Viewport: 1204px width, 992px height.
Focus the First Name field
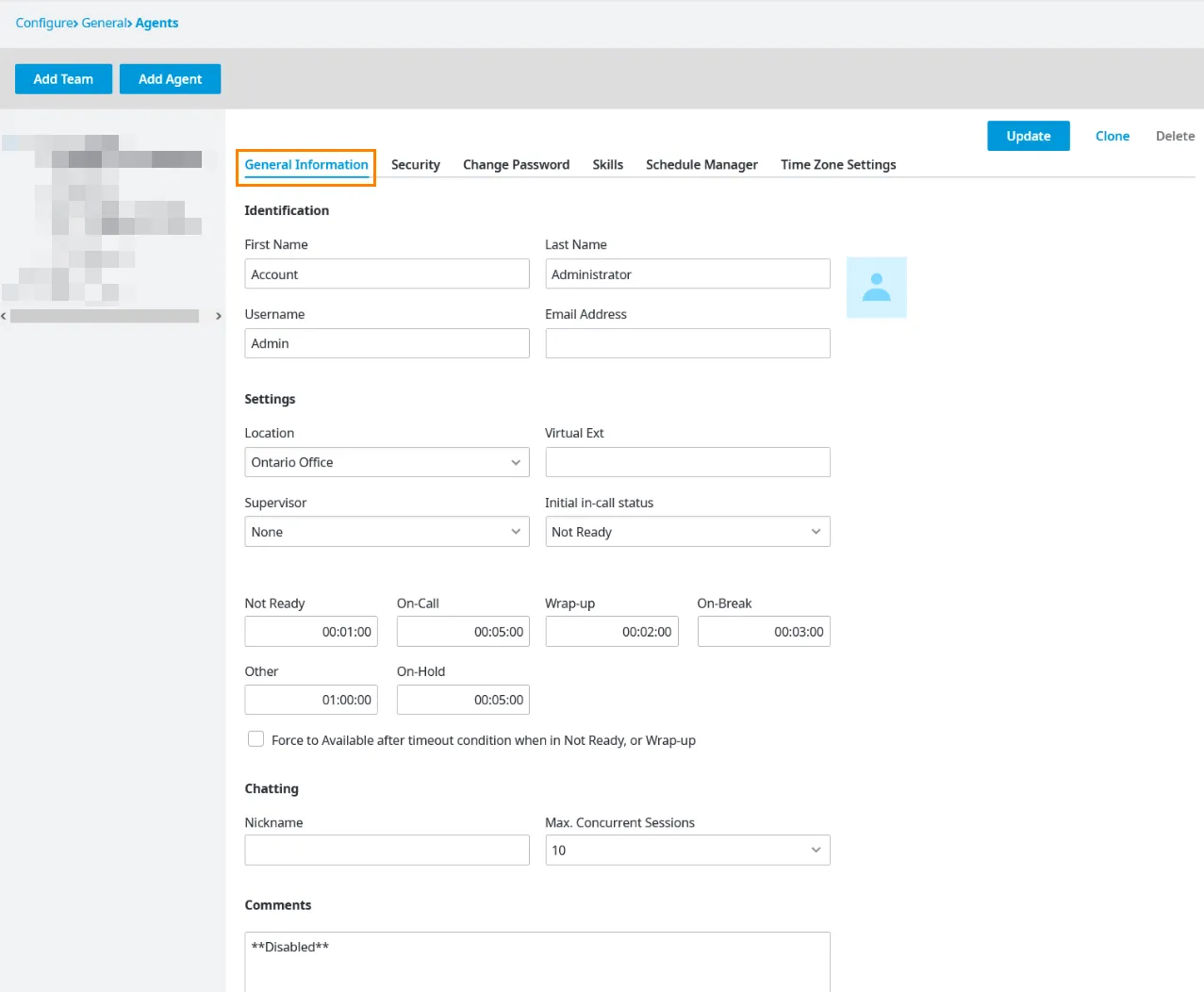[387, 274]
